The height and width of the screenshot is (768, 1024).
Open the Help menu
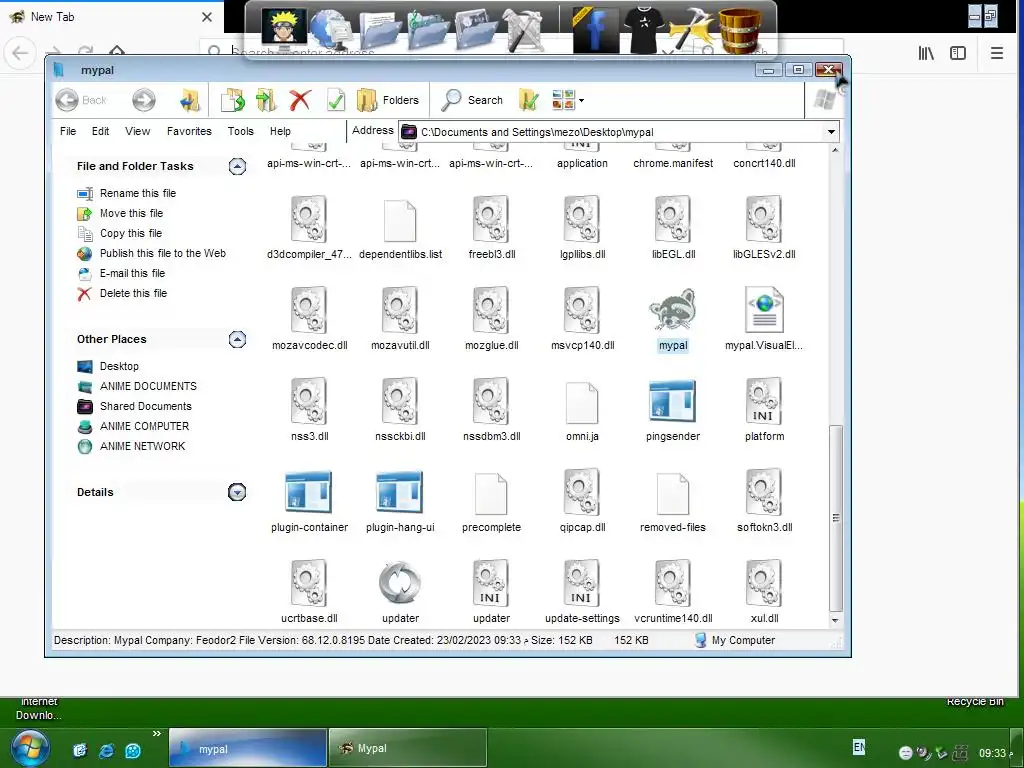point(280,131)
